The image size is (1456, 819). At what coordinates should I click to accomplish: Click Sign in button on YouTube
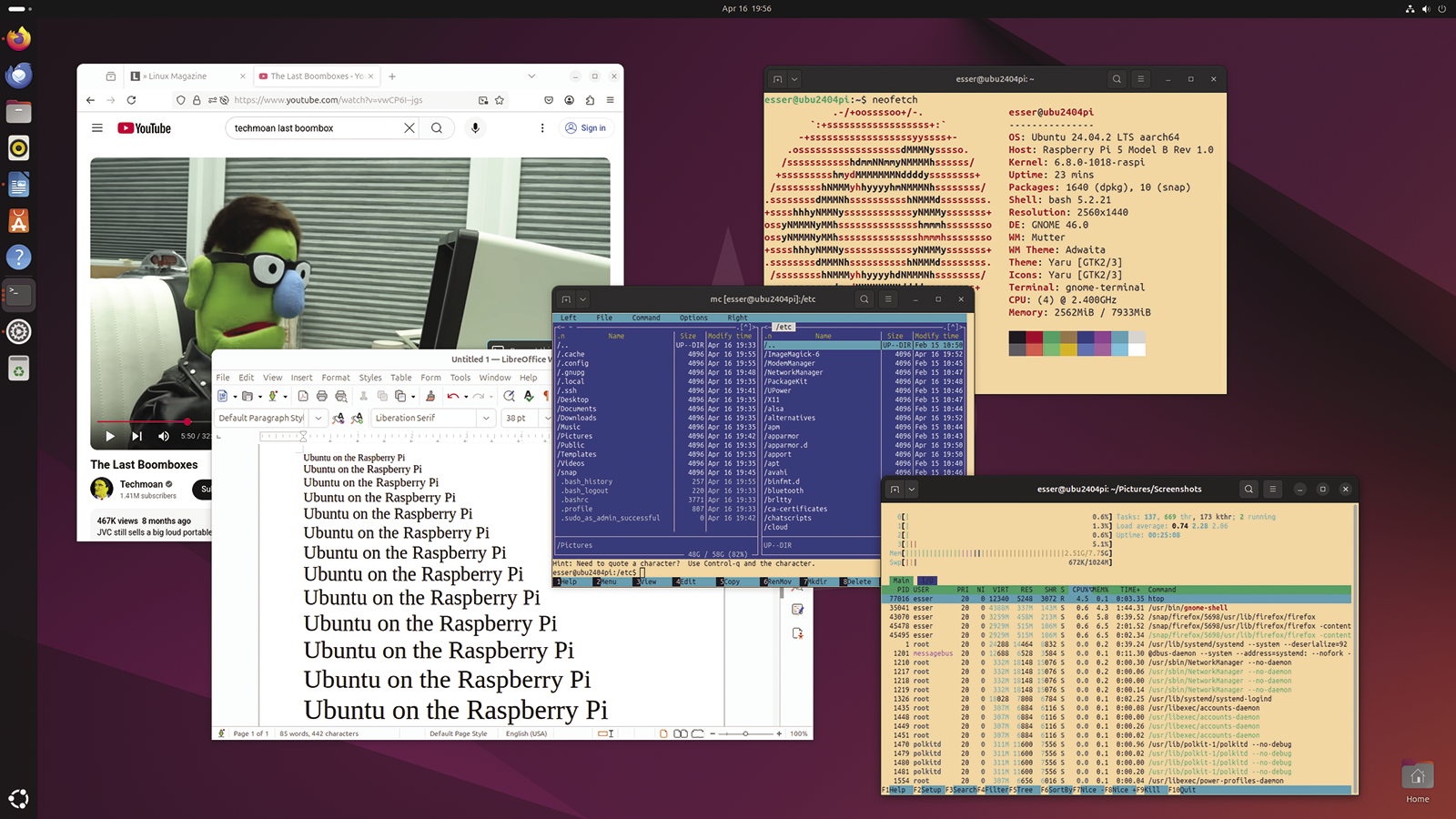click(585, 128)
